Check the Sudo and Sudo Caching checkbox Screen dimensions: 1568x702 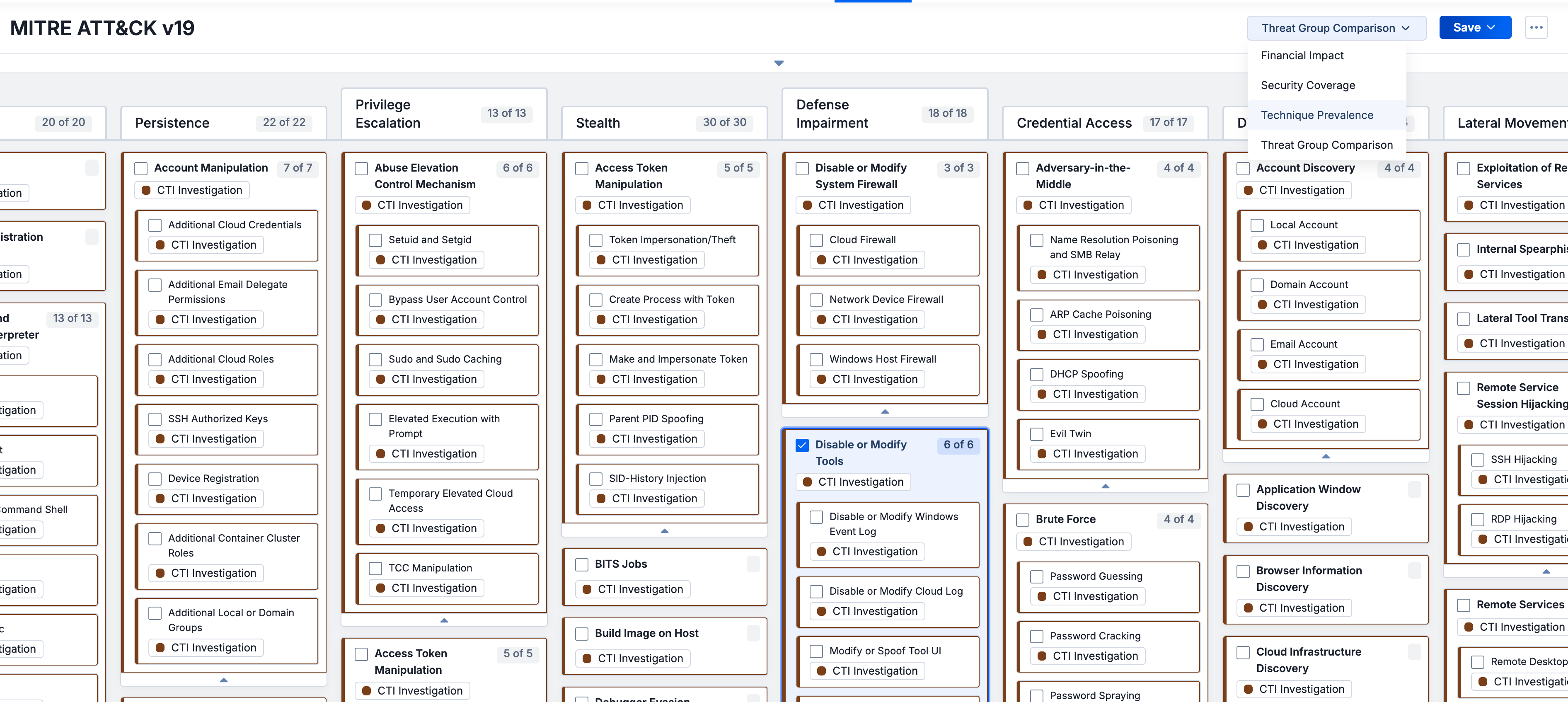[x=375, y=360]
